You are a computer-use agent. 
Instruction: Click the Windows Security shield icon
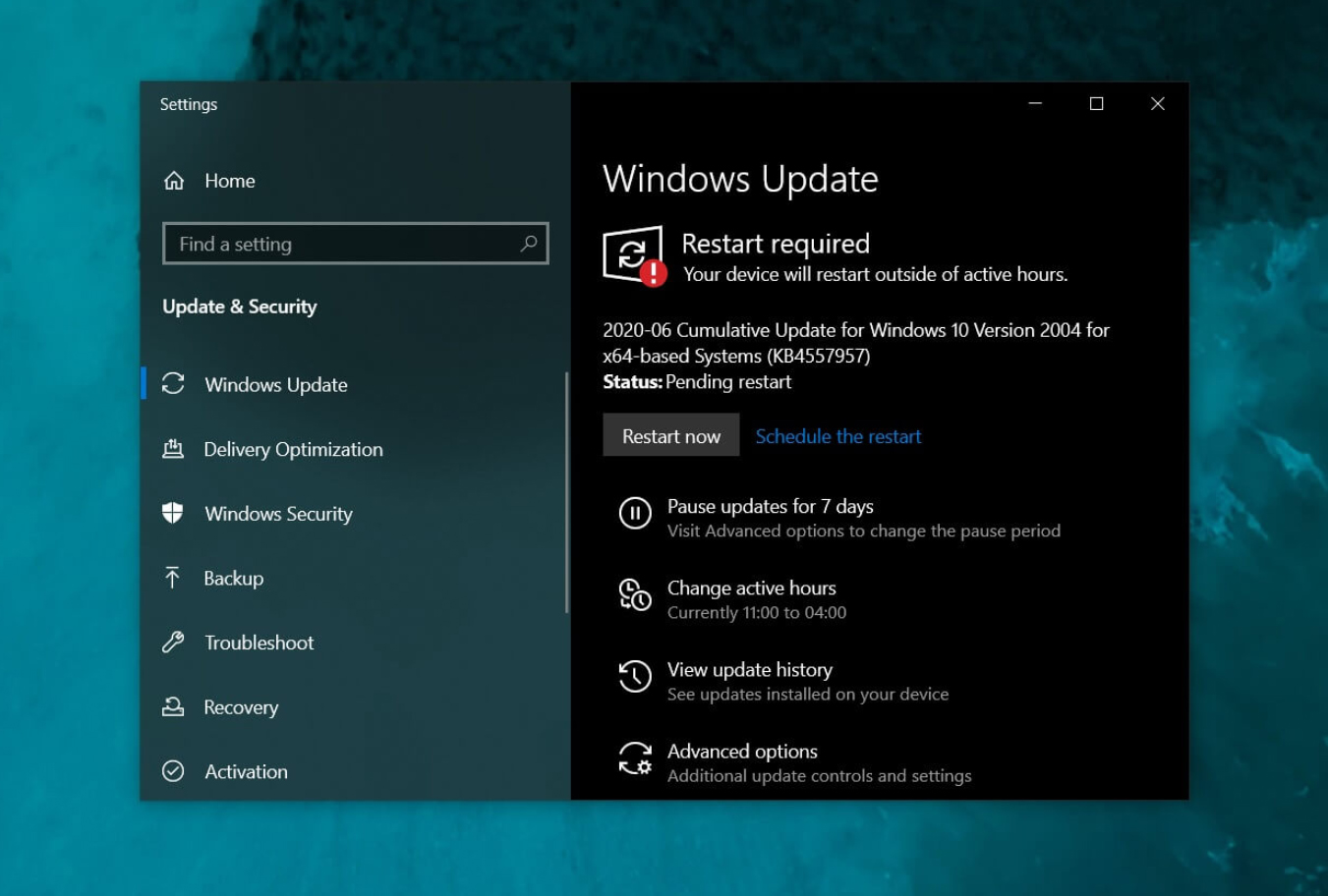173,513
